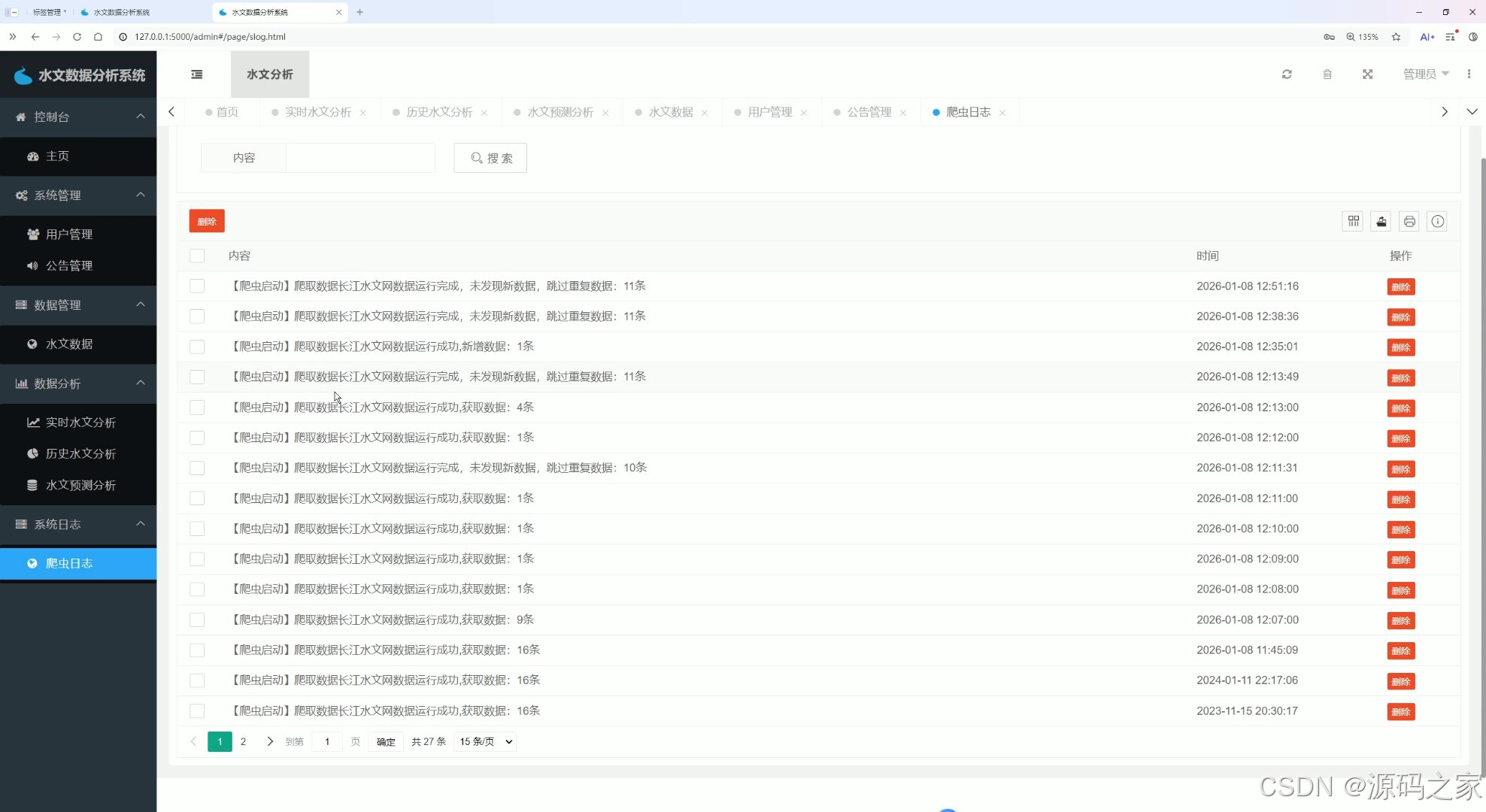Click the refresh icon in header
The height and width of the screenshot is (812, 1486).
(x=1287, y=74)
